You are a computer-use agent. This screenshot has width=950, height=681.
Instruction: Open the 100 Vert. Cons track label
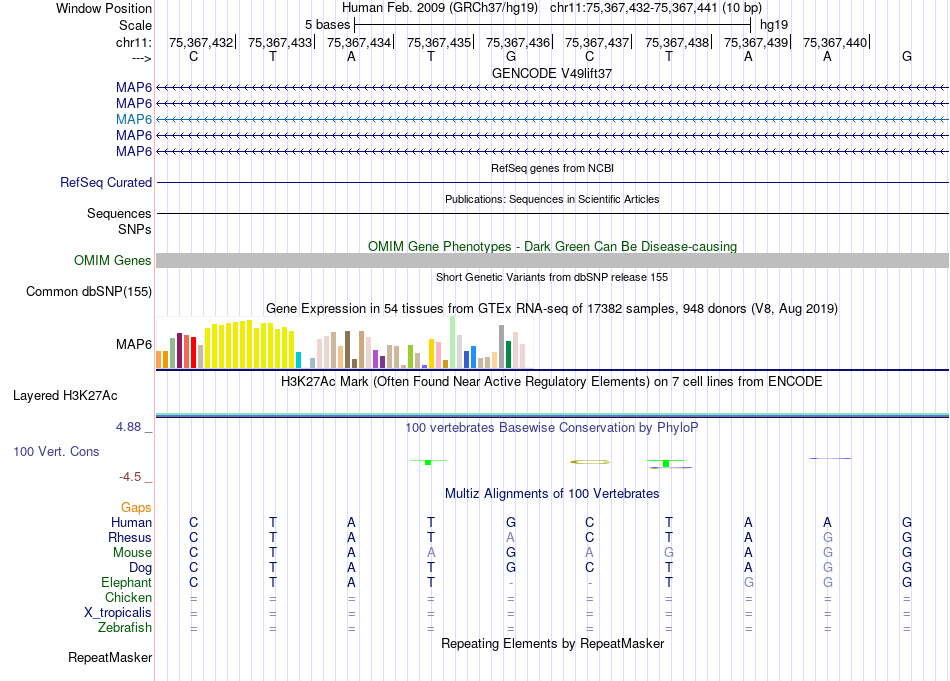pyautogui.click(x=56, y=451)
